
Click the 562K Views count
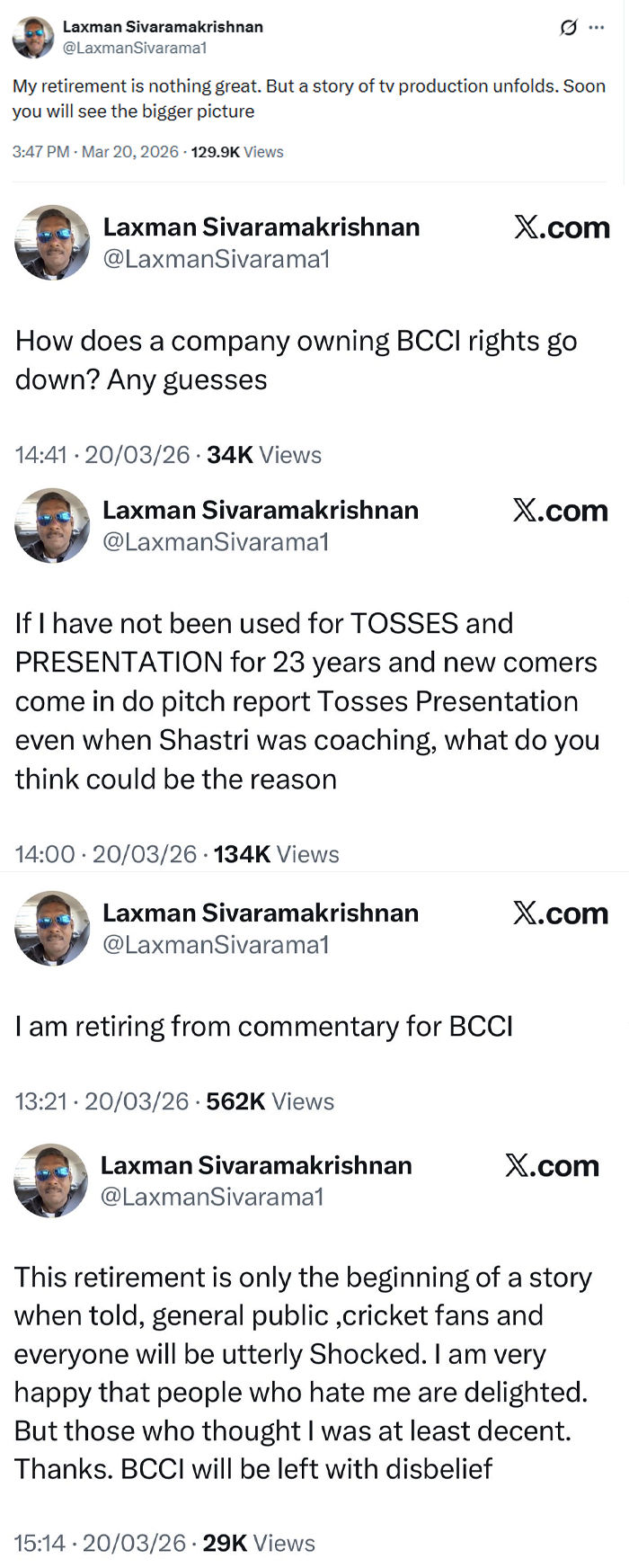(270, 1101)
